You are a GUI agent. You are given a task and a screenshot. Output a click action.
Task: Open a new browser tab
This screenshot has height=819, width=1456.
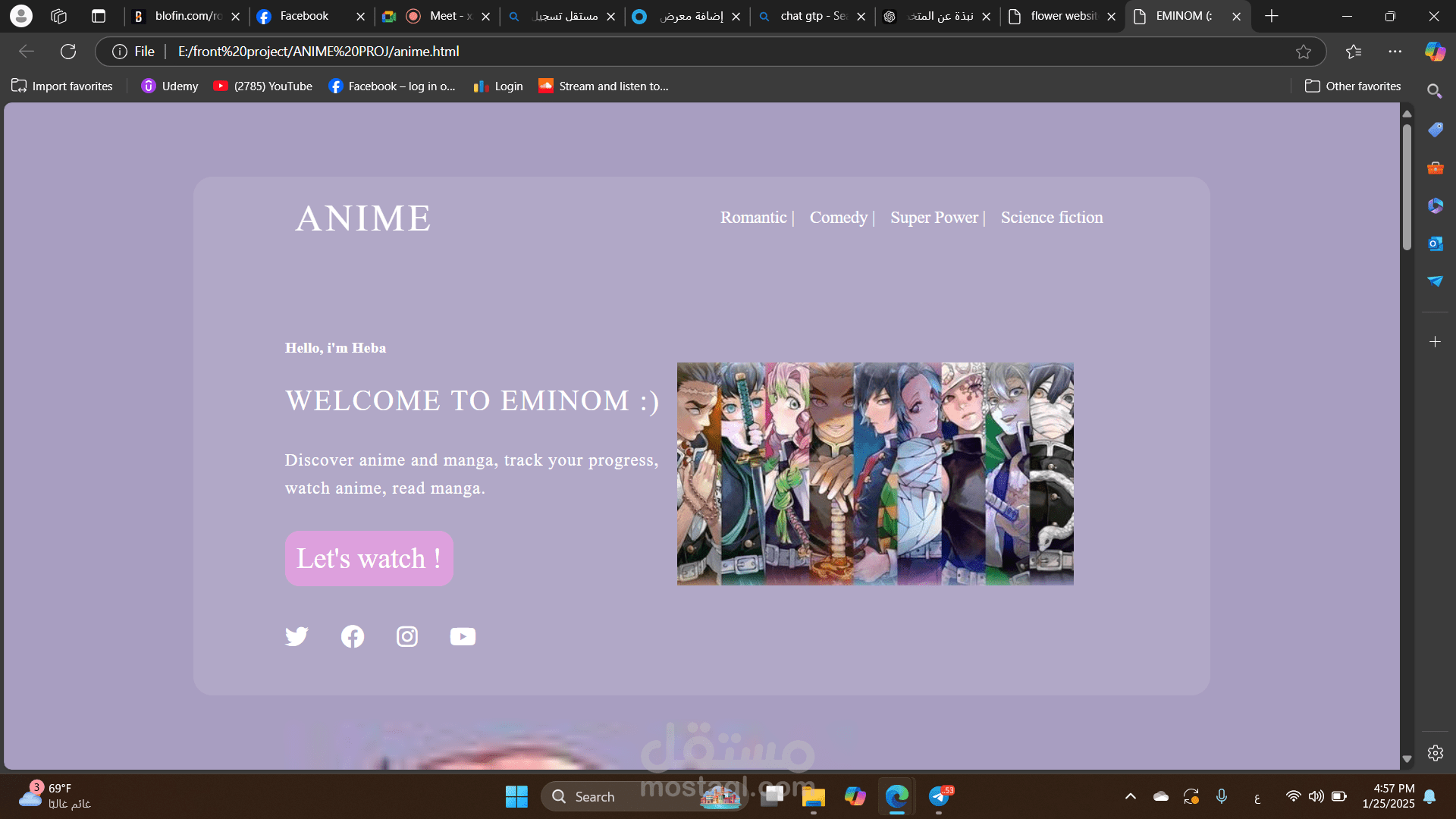[x=1272, y=16]
